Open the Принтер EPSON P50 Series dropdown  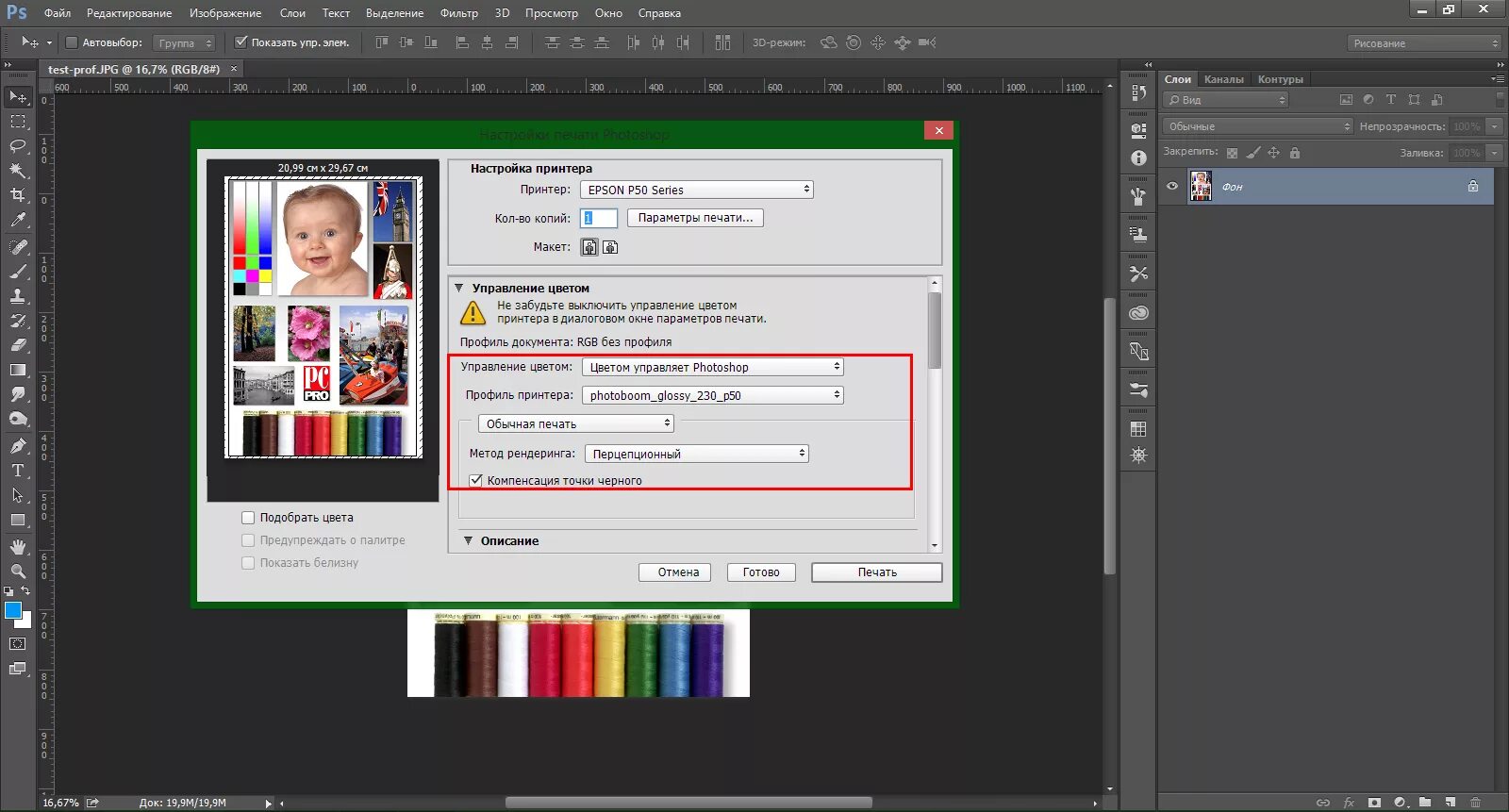[x=696, y=190]
